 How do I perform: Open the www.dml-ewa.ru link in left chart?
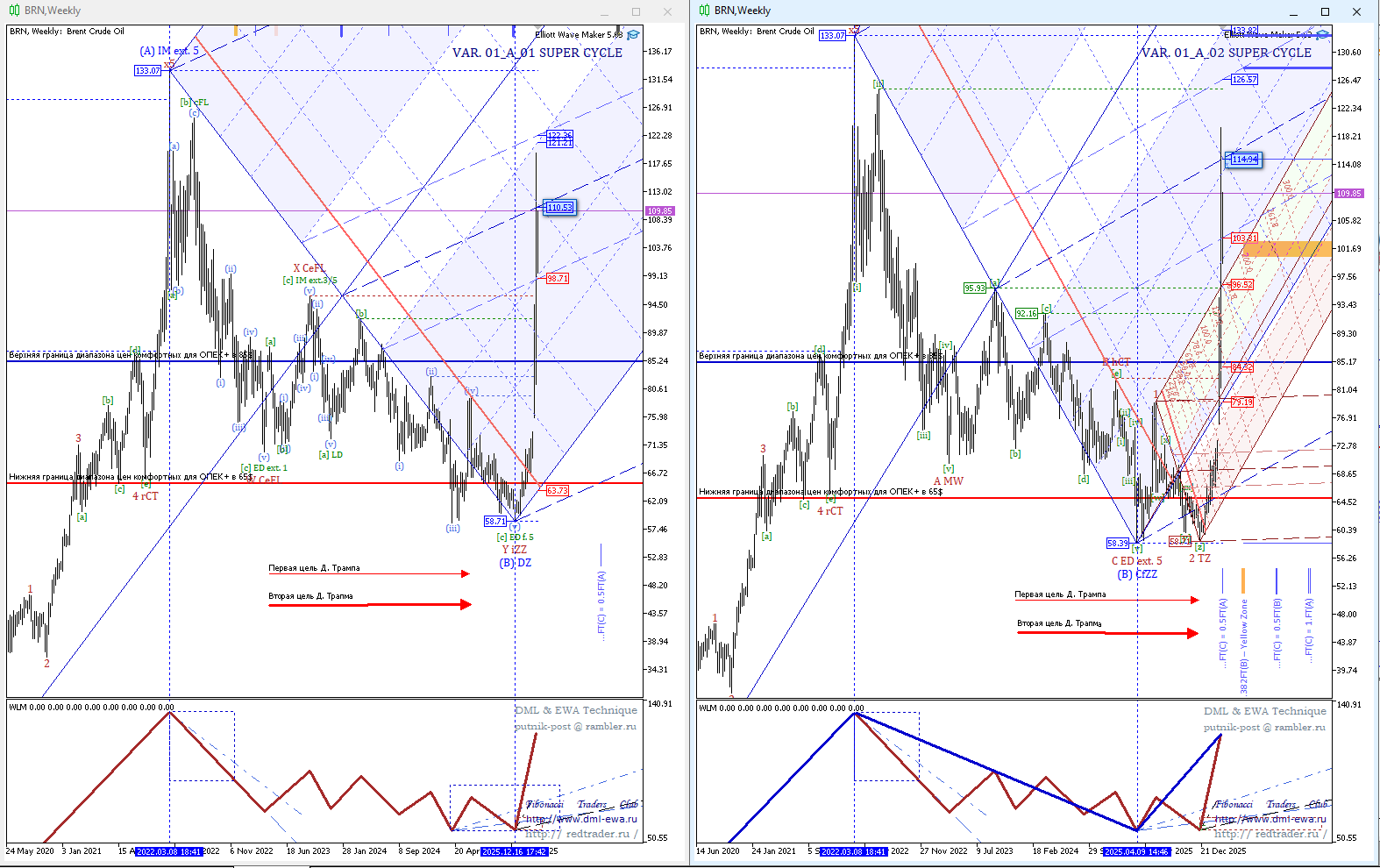pyautogui.click(x=580, y=819)
